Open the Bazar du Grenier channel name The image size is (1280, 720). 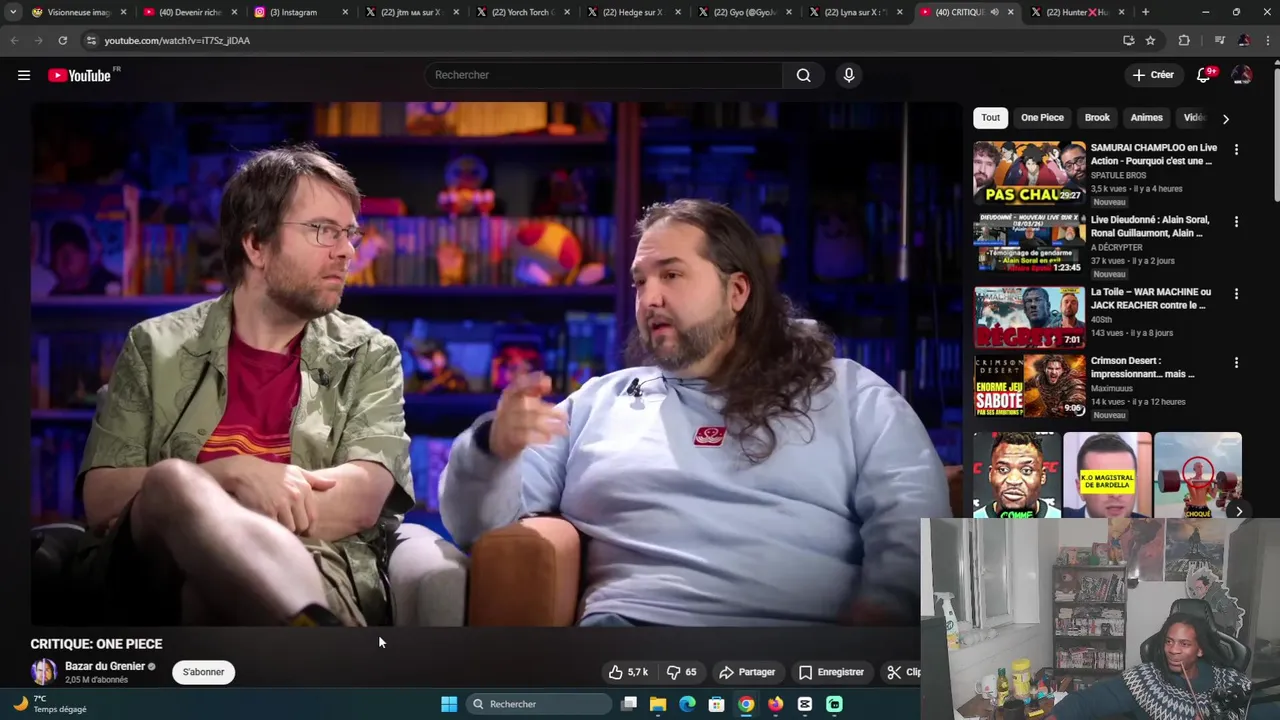105,666
